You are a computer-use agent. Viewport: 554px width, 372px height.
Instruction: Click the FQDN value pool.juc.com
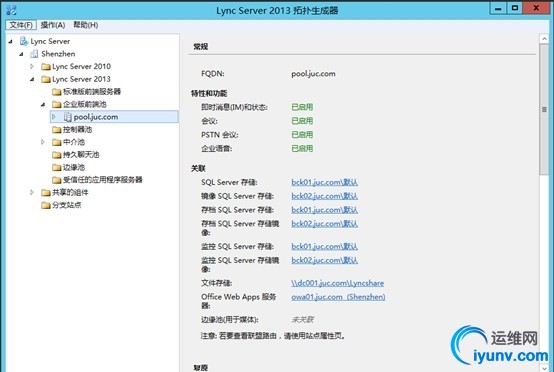[x=313, y=74]
